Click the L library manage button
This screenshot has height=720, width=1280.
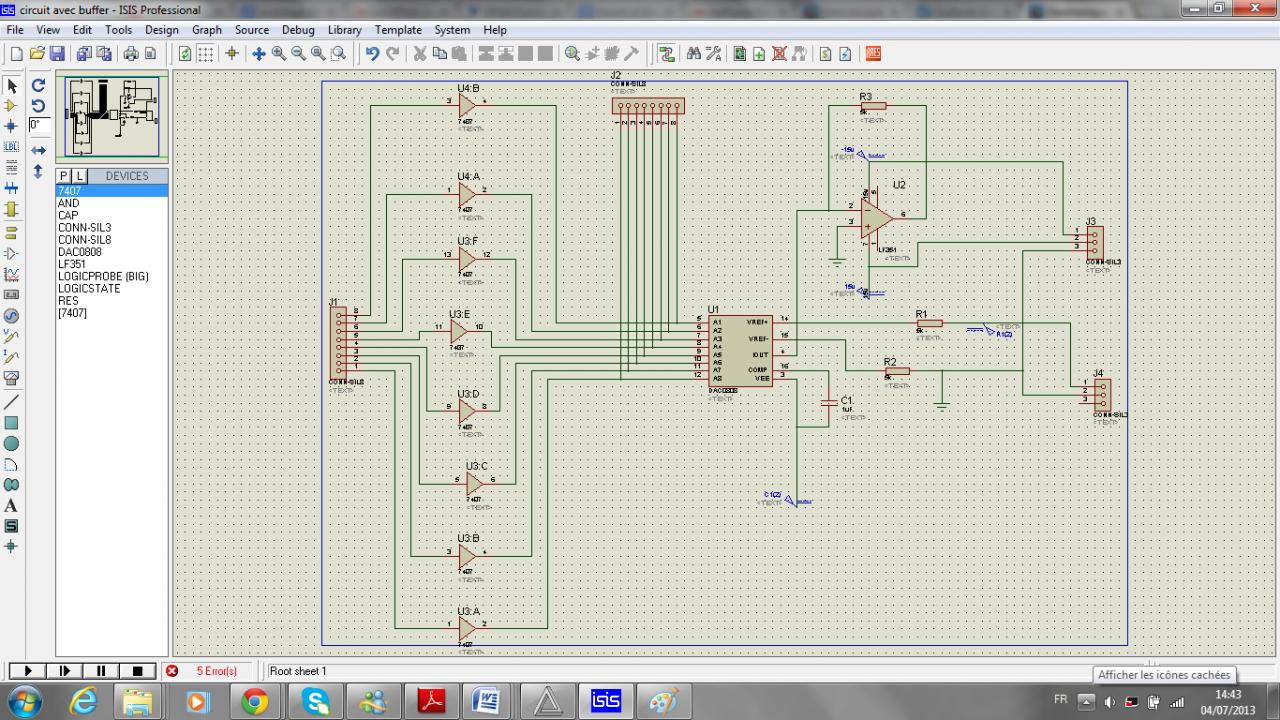80,176
